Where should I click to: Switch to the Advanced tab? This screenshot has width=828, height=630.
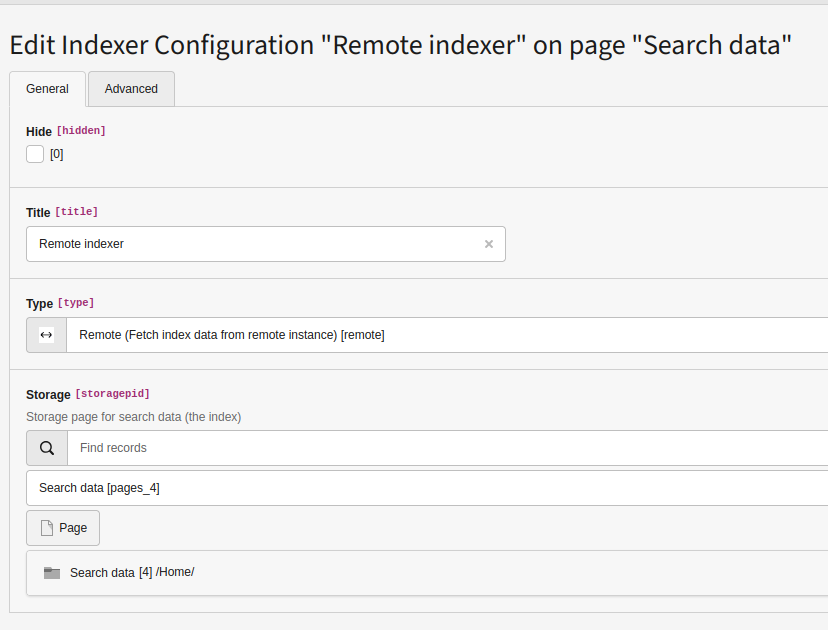click(130, 88)
